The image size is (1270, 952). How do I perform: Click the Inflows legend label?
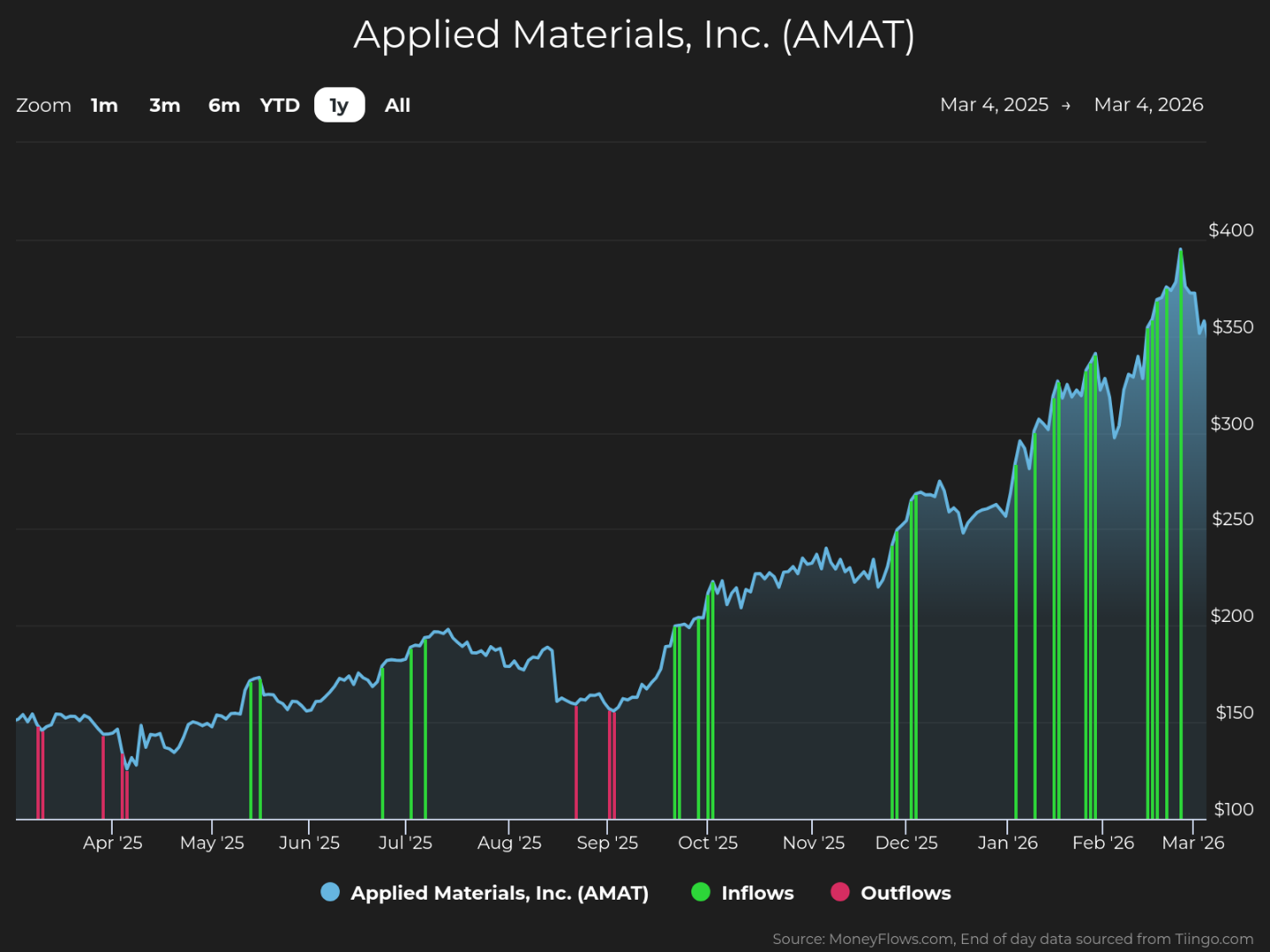pyautogui.click(x=758, y=893)
